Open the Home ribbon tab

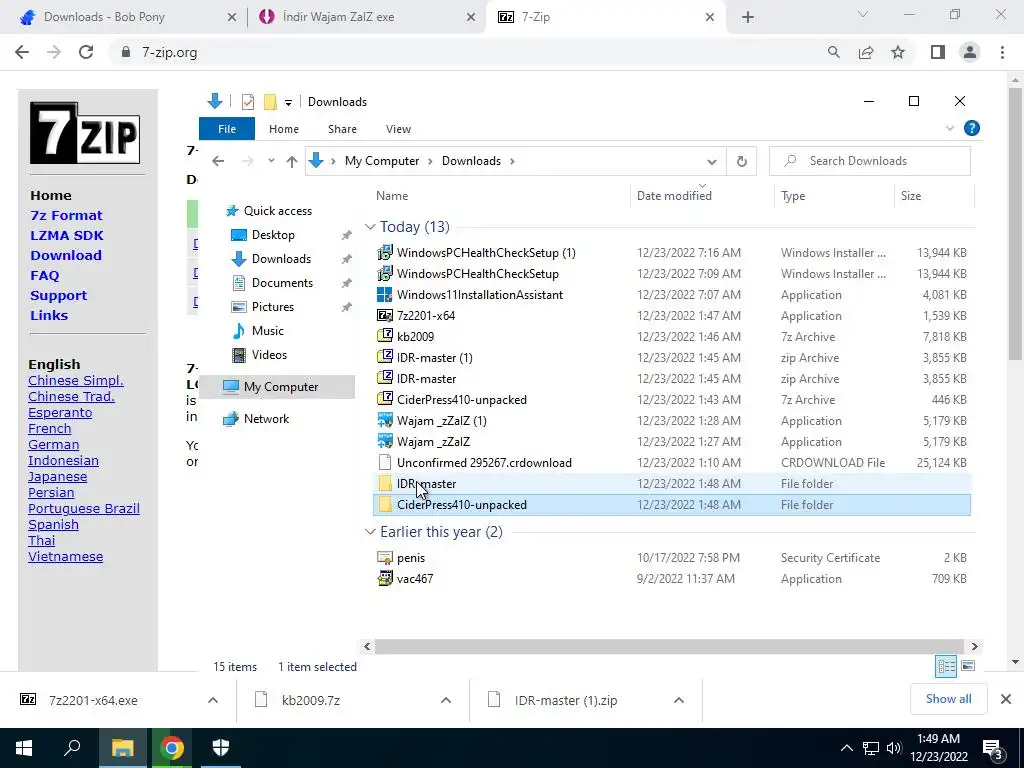point(283,129)
